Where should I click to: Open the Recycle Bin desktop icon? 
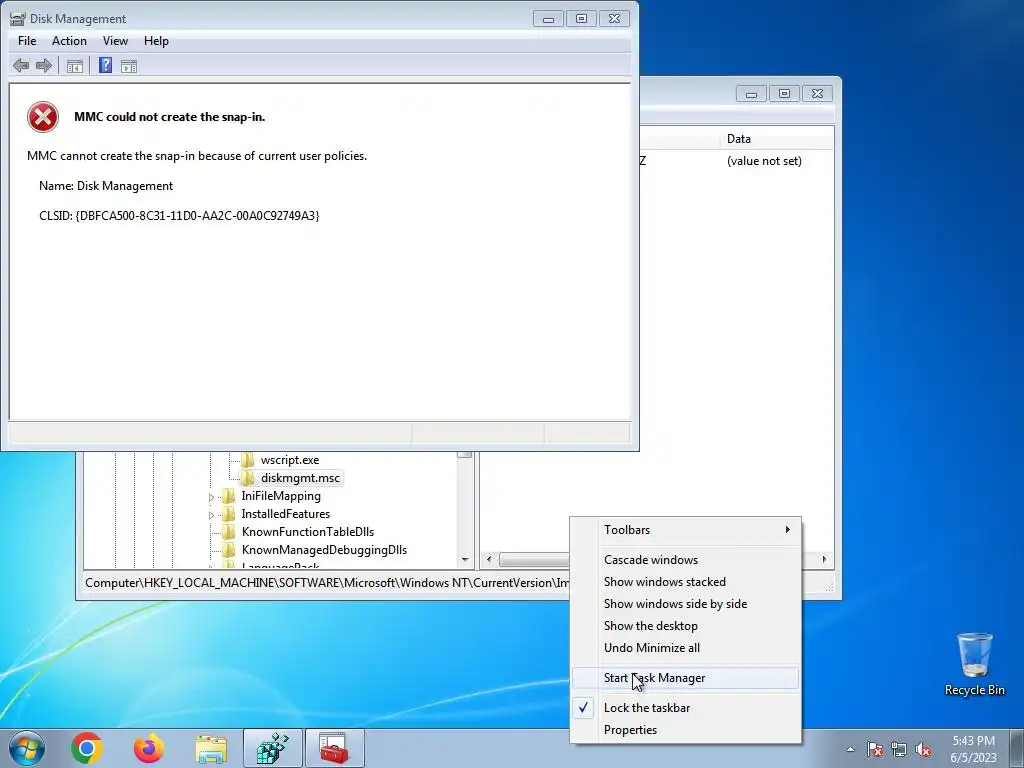click(x=974, y=664)
